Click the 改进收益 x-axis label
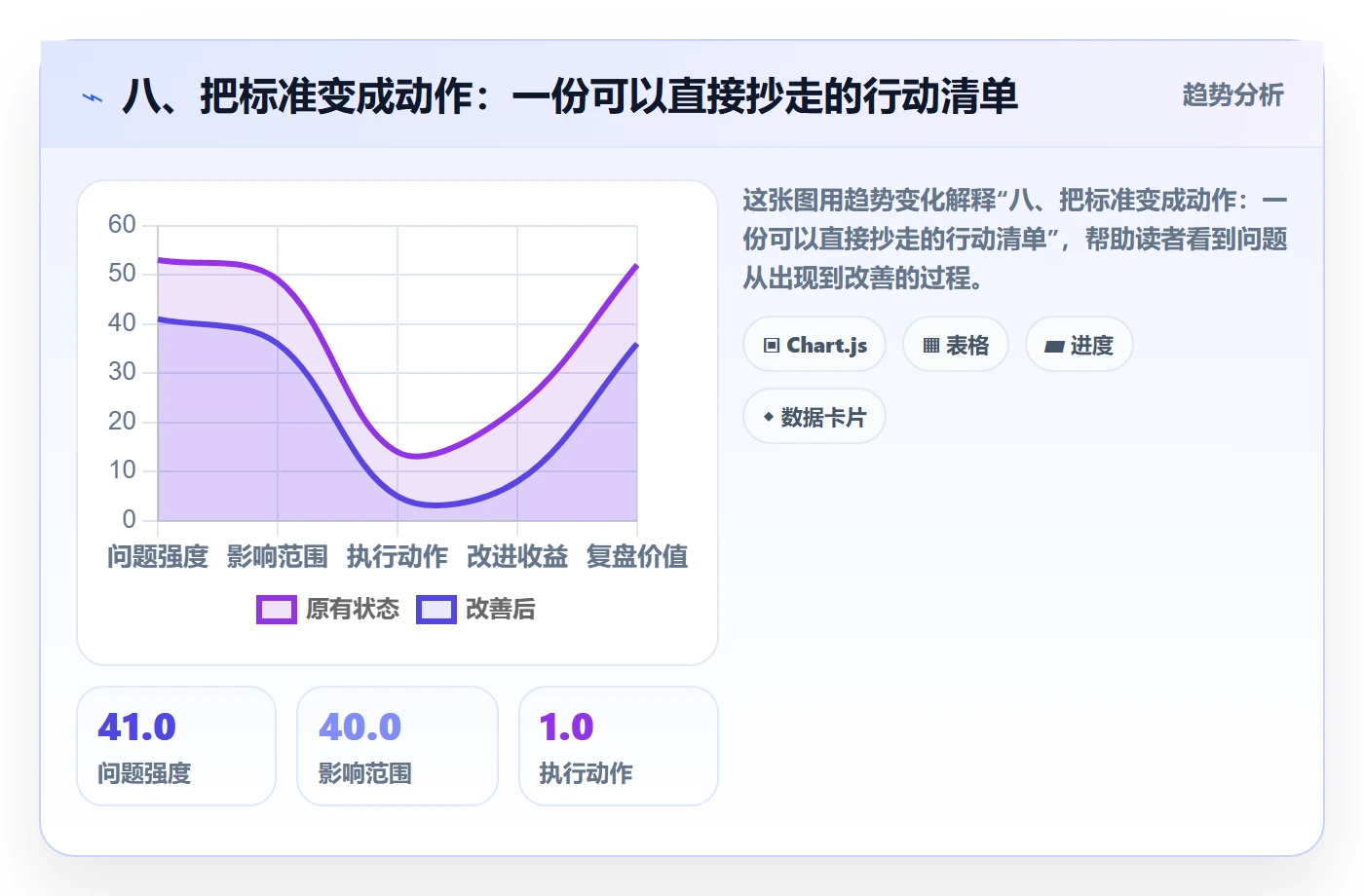The height and width of the screenshot is (896, 1364). click(x=517, y=557)
